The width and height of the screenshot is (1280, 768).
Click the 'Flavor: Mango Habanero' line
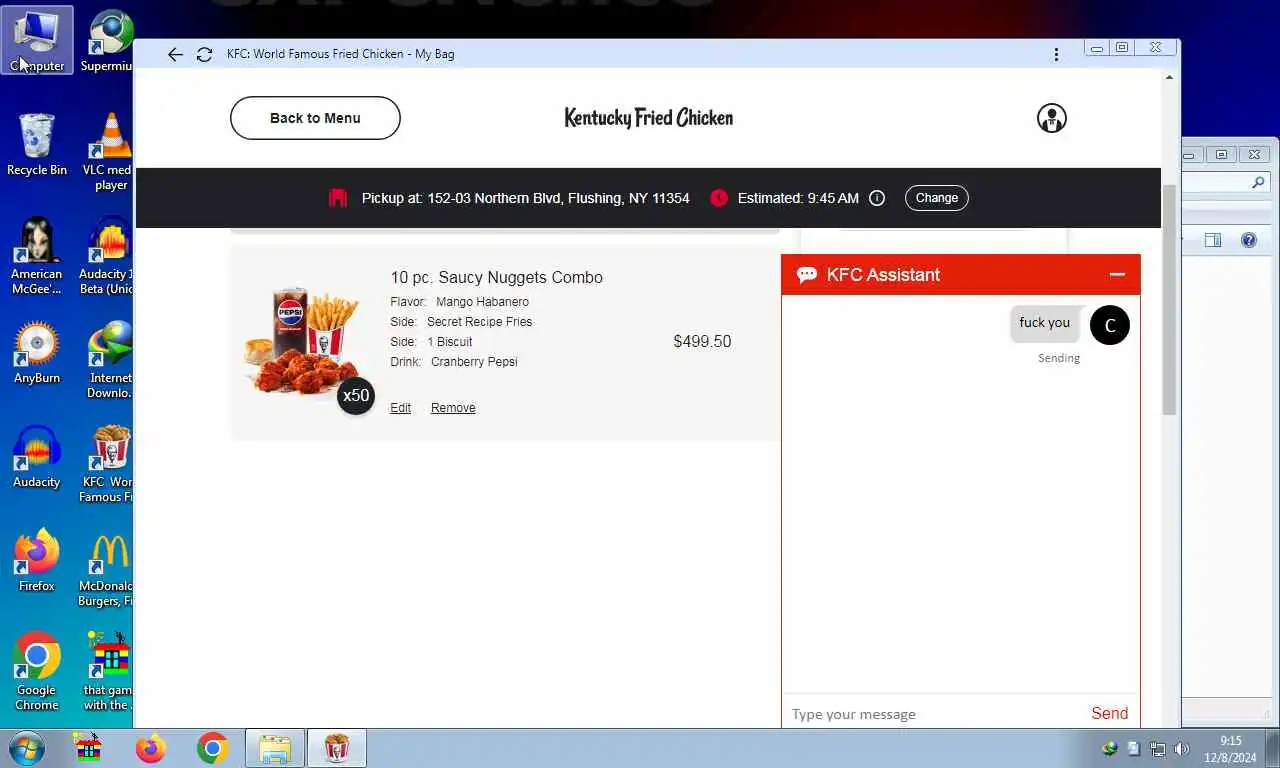tap(460, 302)
